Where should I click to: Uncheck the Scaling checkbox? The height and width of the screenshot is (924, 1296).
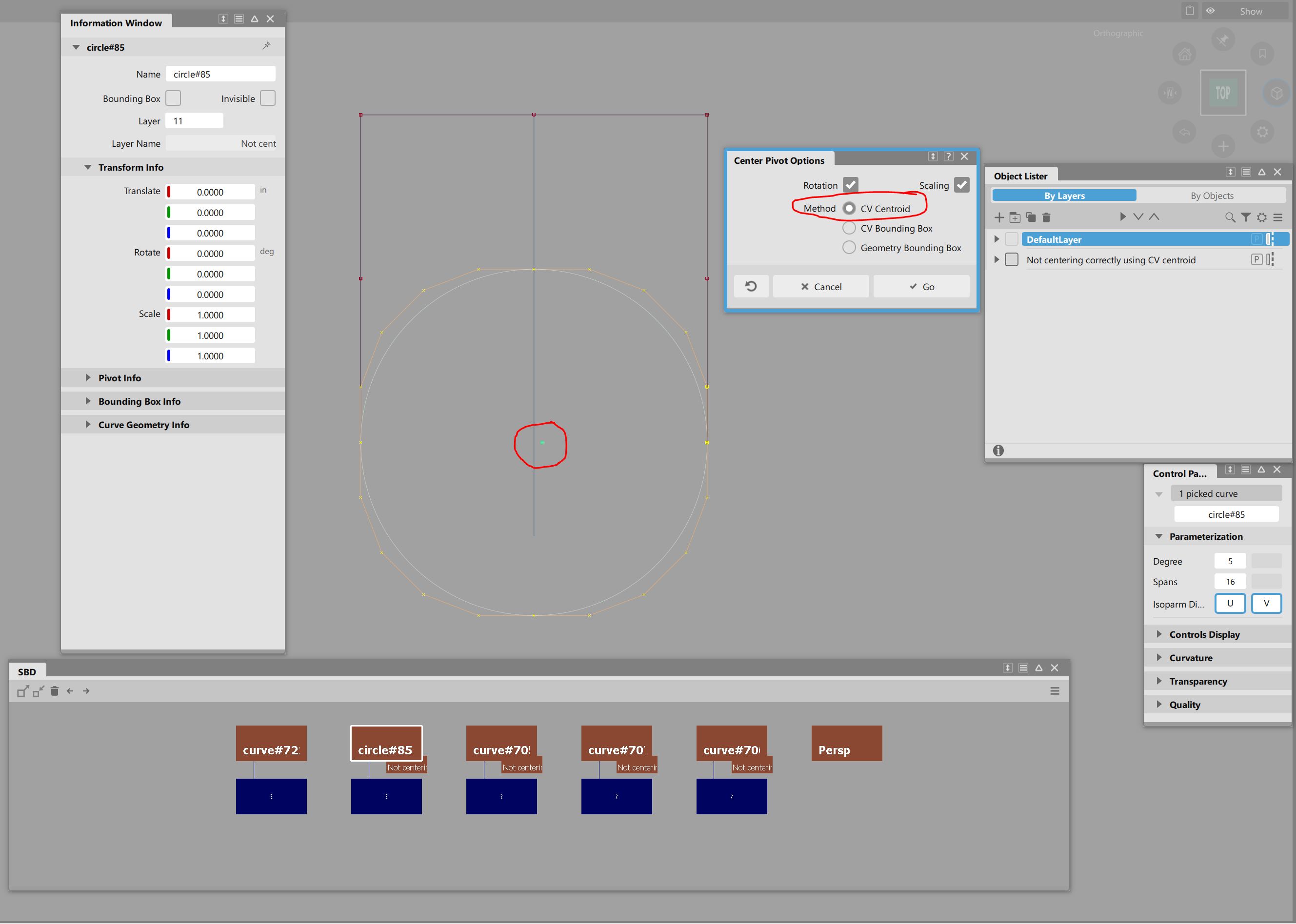click(x=961, y=185)
